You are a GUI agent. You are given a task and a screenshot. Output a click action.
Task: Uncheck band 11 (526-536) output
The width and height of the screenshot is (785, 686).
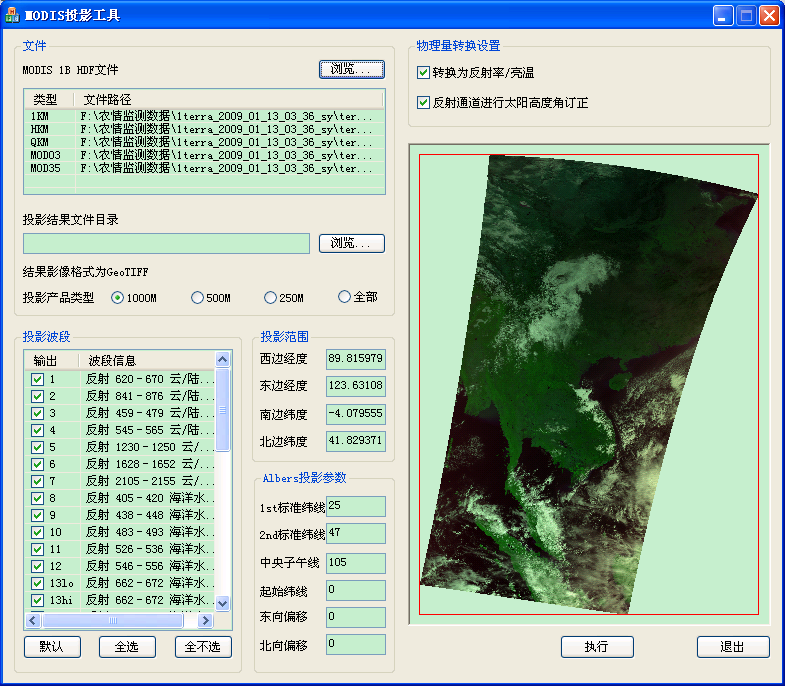(37, 549)
